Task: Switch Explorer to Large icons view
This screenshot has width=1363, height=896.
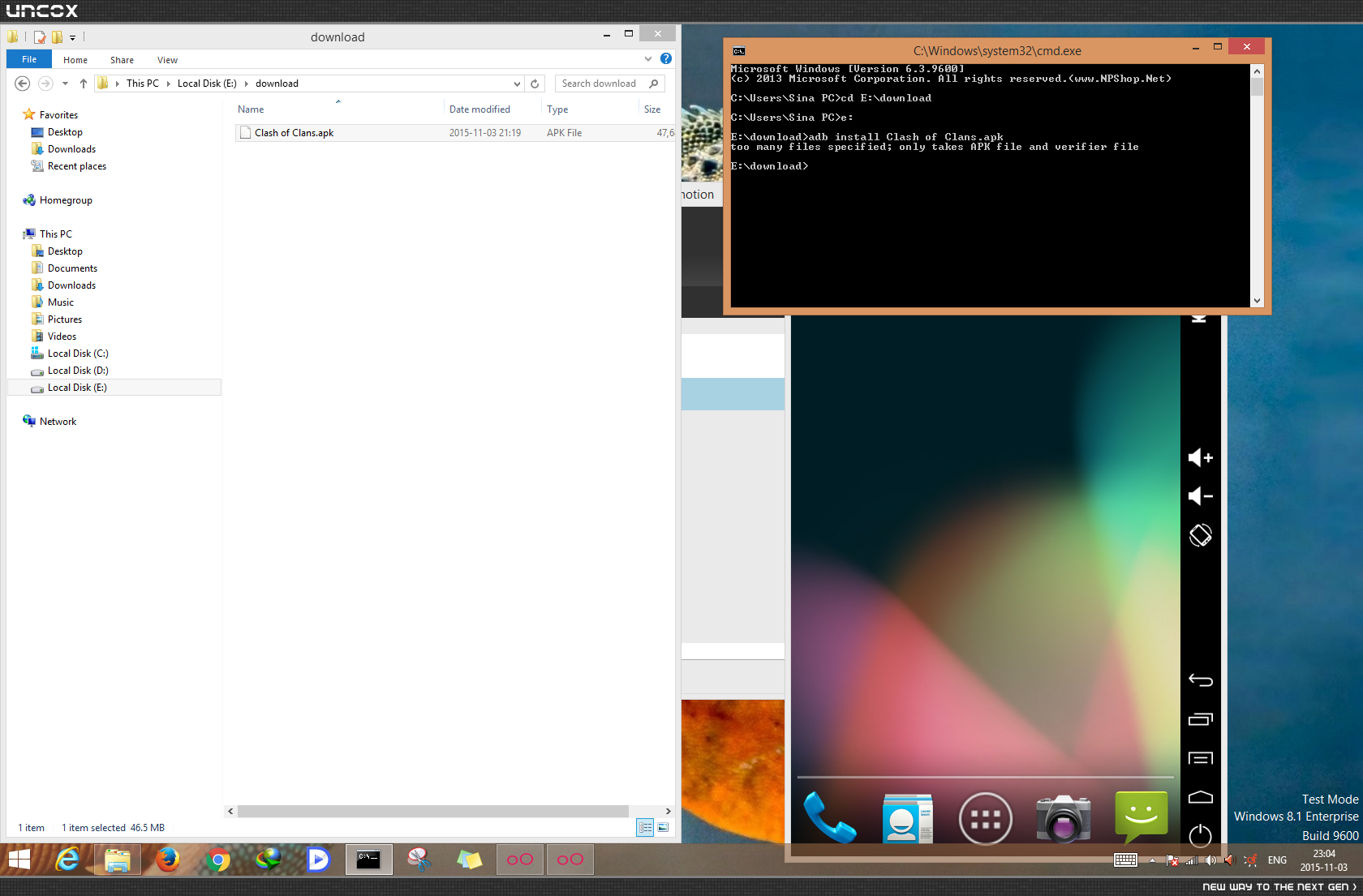Action: pos(663,828)
